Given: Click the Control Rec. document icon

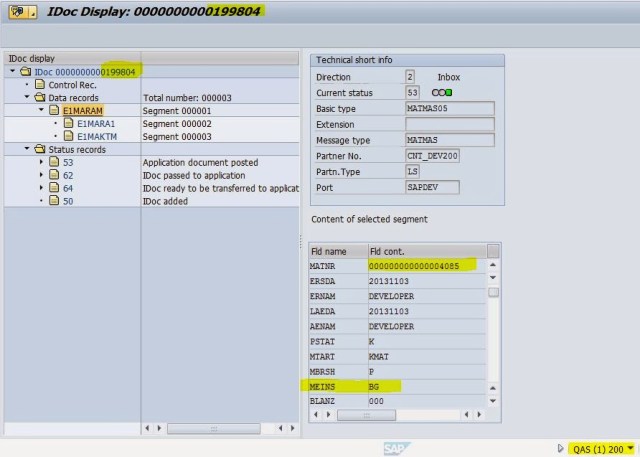Looking at the screenshot, I should point(40,85).
